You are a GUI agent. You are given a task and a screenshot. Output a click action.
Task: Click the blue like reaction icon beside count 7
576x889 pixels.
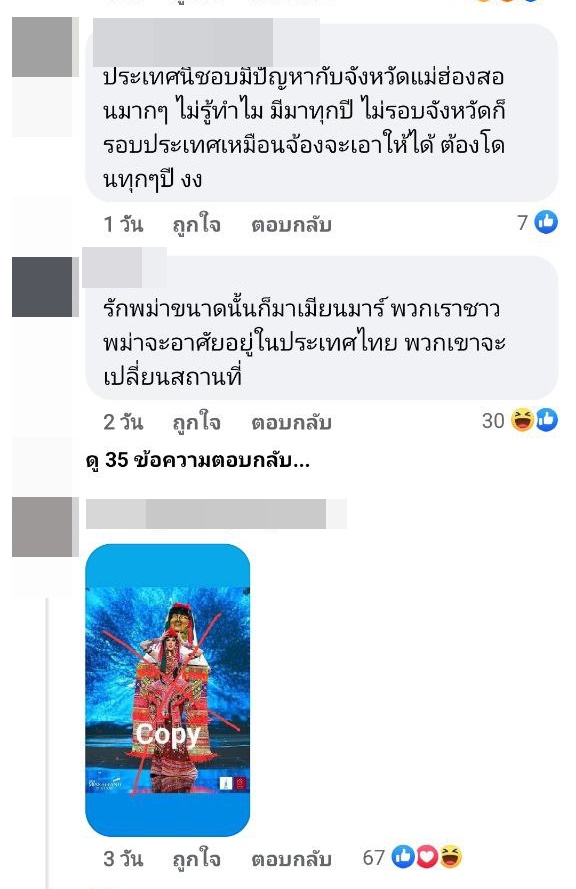(547, 222)
